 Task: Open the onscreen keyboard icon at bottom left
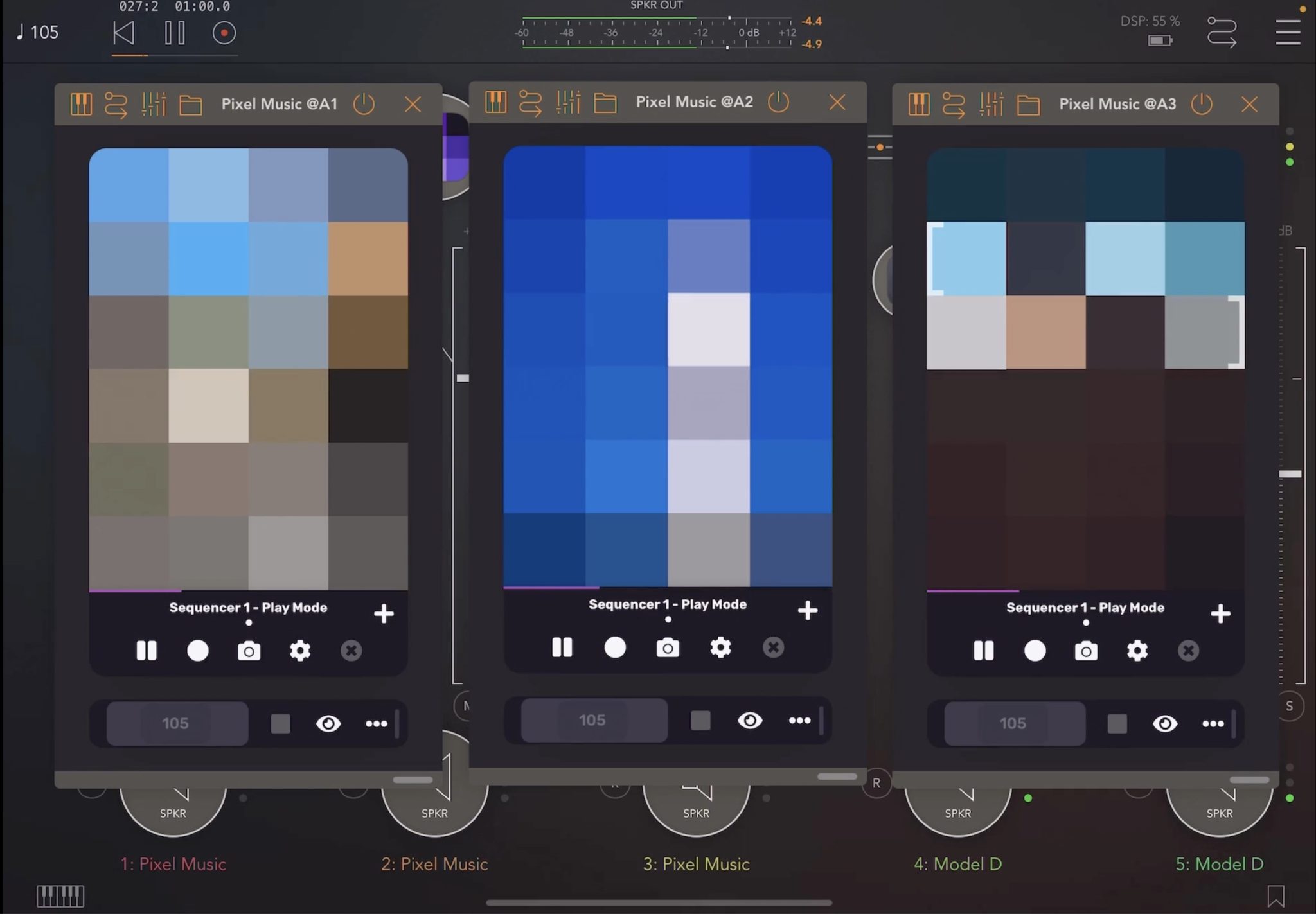click(60, 895)
